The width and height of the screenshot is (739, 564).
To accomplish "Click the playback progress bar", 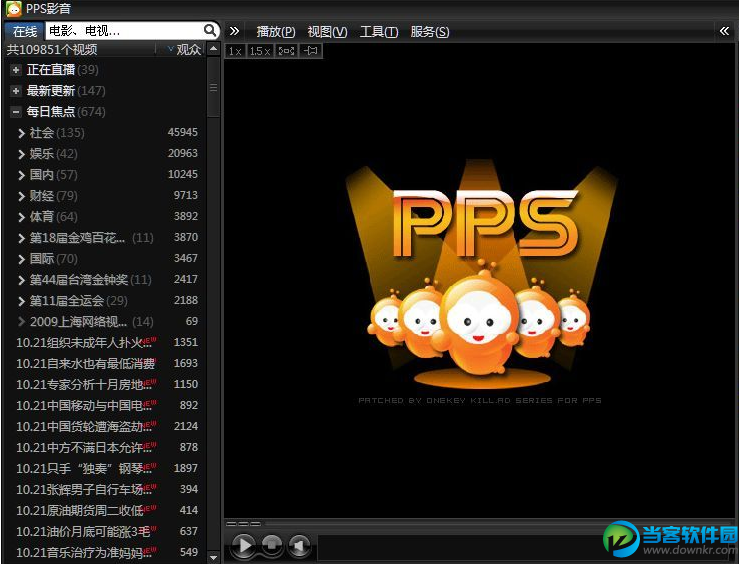I will tap(480, 523).
